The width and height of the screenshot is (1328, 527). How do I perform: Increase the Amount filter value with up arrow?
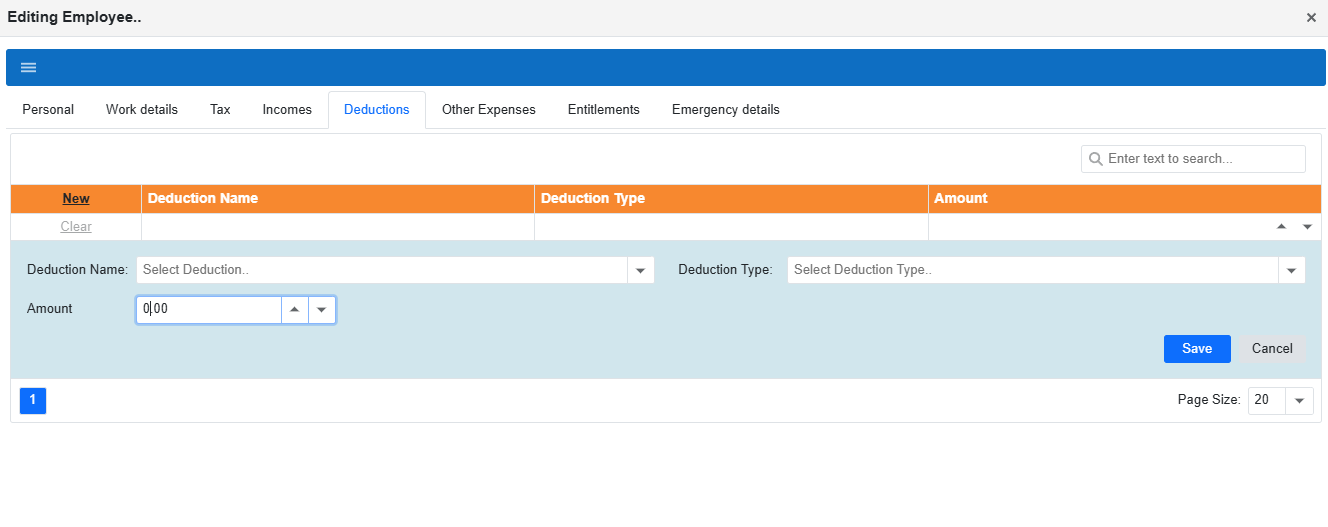coord(1281,227)
